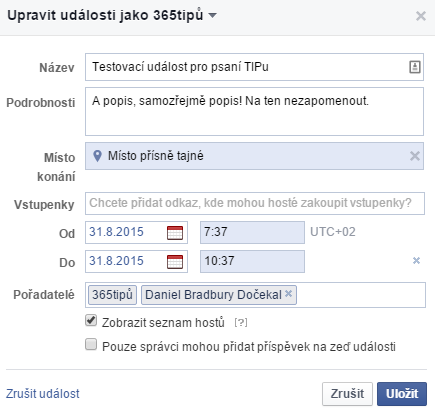Uncheck Zobrazit seznam hostů
Image resolution: width=435 pixels, height=417 pixels.
click(x=91, y=320)
